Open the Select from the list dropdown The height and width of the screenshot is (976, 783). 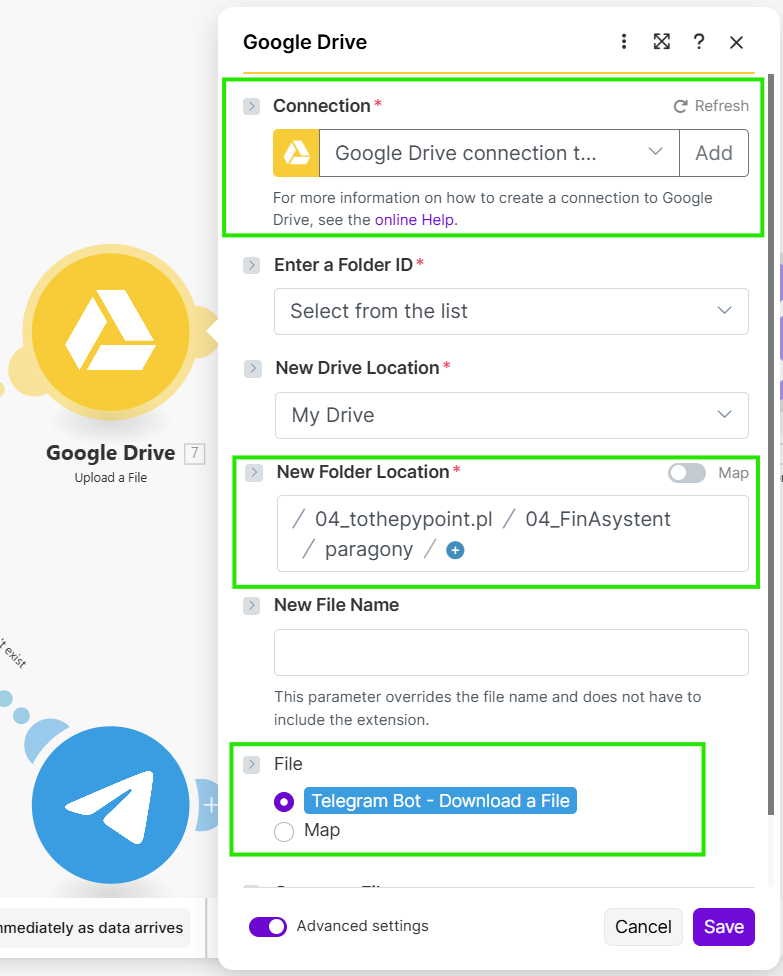coord(511,311)
